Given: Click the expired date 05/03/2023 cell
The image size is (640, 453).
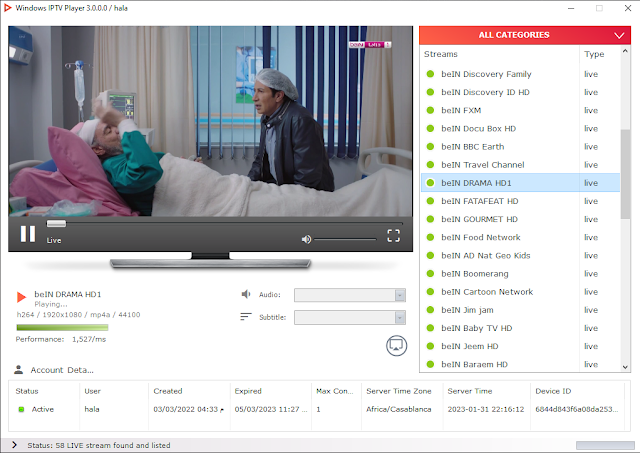Looking at the screenshot, I should pos(271,409).
